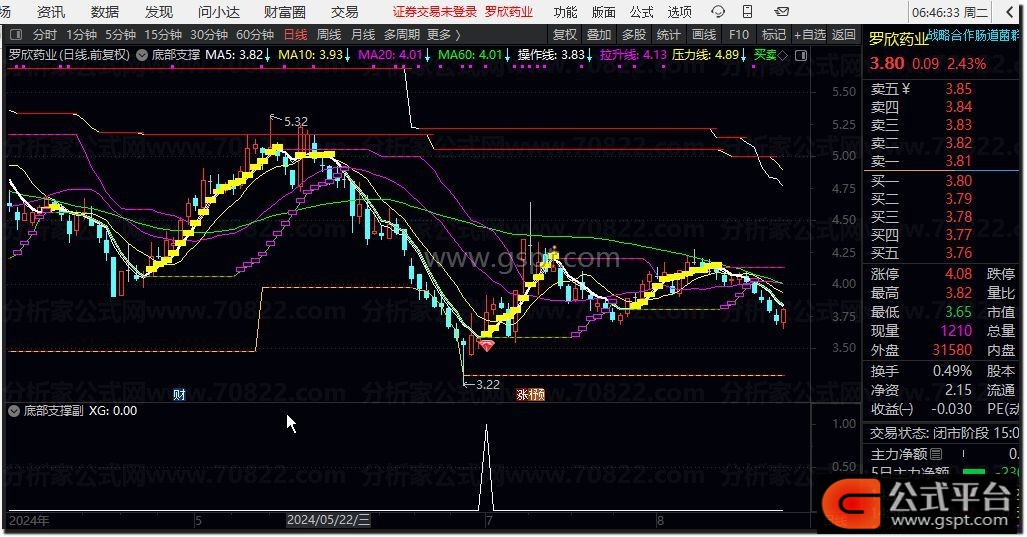Click the 财 marker at chart bottom
Screen dimensions: 1027x537
(x=179, y=394)
